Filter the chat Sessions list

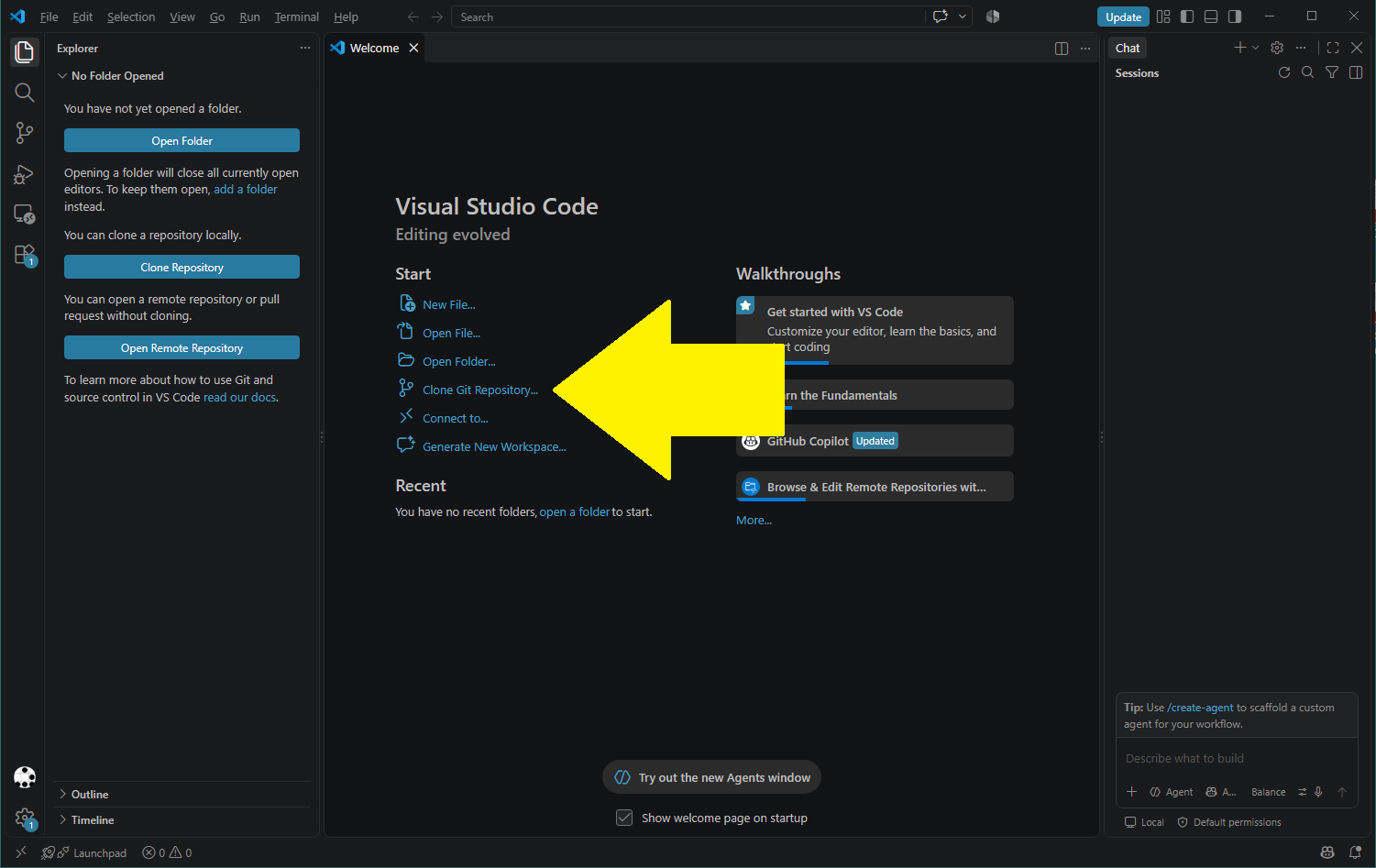(1332, 72)
